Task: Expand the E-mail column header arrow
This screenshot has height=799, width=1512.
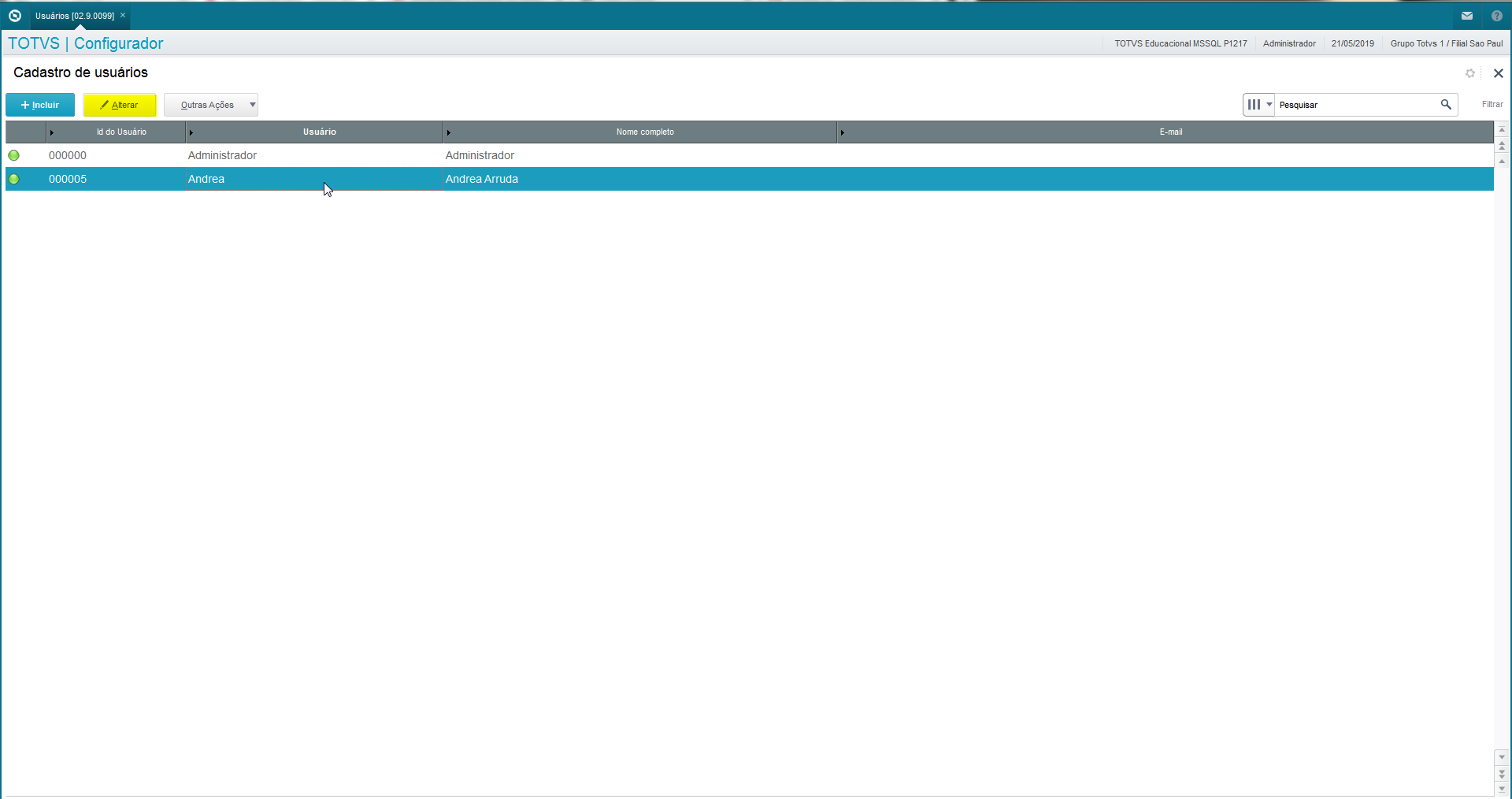Action: (843, 132)
